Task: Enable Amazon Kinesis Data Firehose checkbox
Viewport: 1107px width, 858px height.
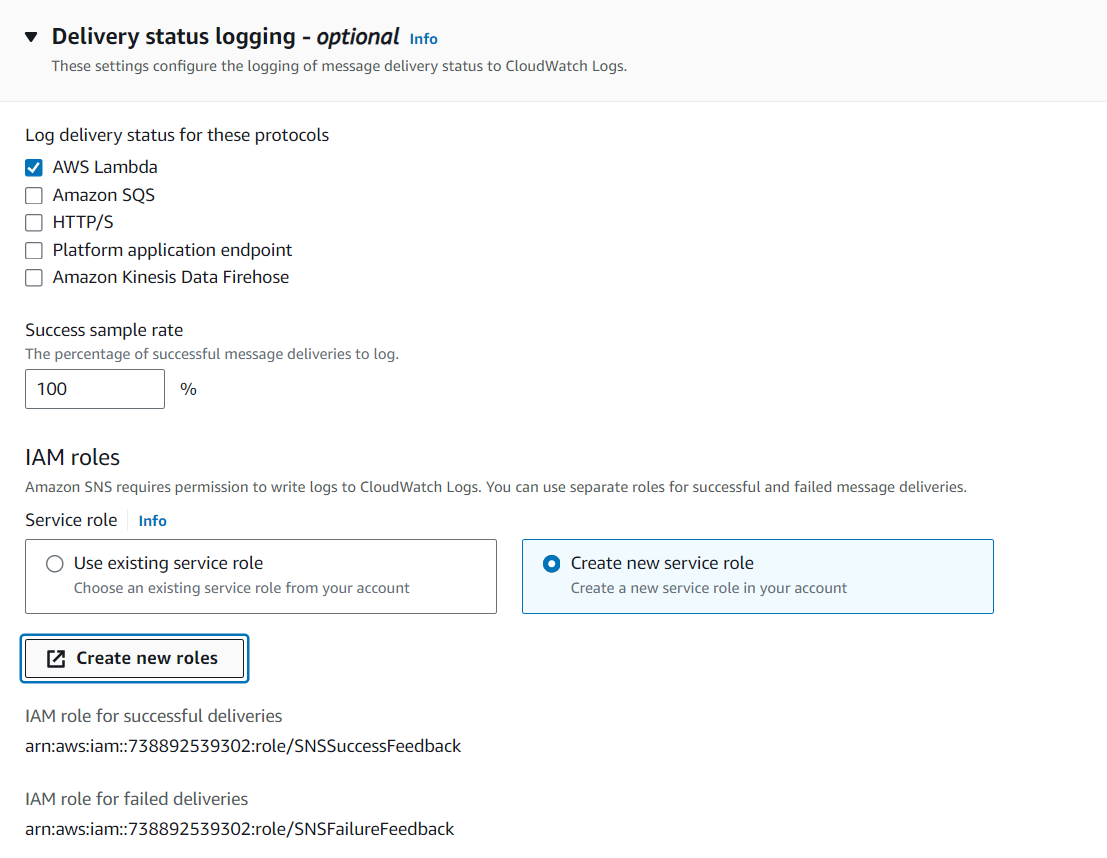Action: click(34, 278)
